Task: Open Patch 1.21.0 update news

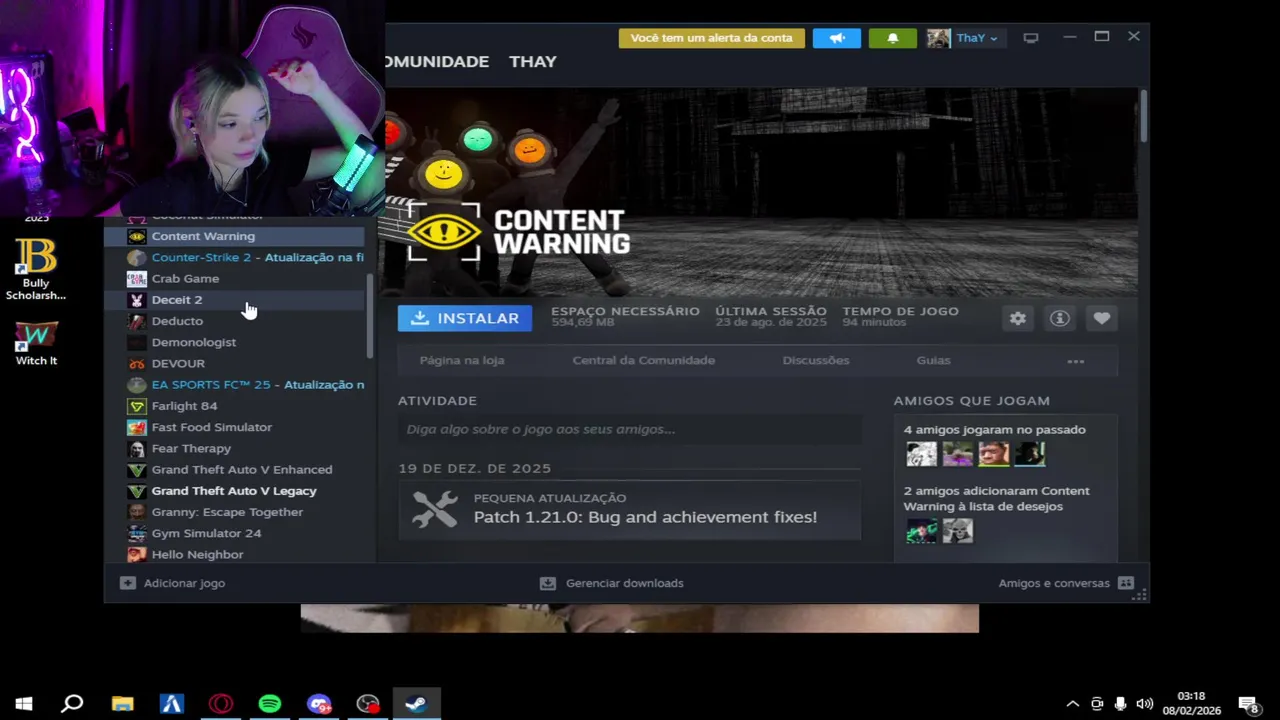Action: point(645,517)
